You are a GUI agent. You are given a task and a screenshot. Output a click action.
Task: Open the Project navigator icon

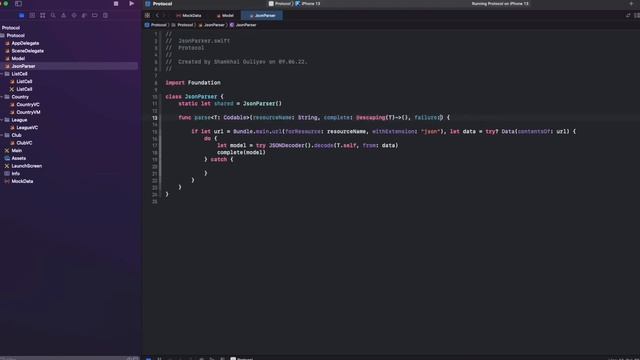coord(22,16)
